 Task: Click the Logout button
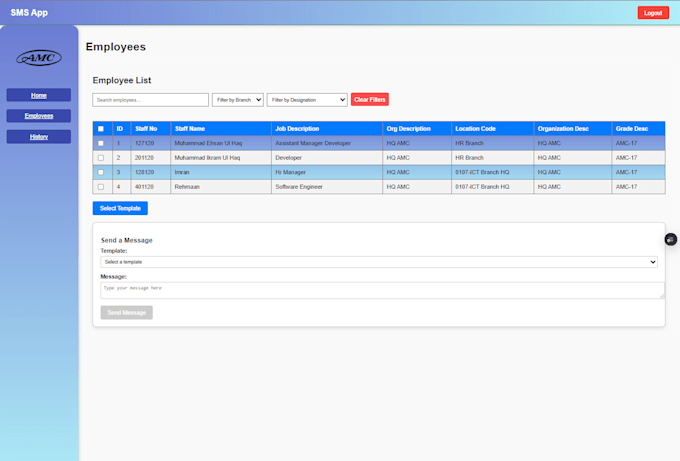(653, 13)
